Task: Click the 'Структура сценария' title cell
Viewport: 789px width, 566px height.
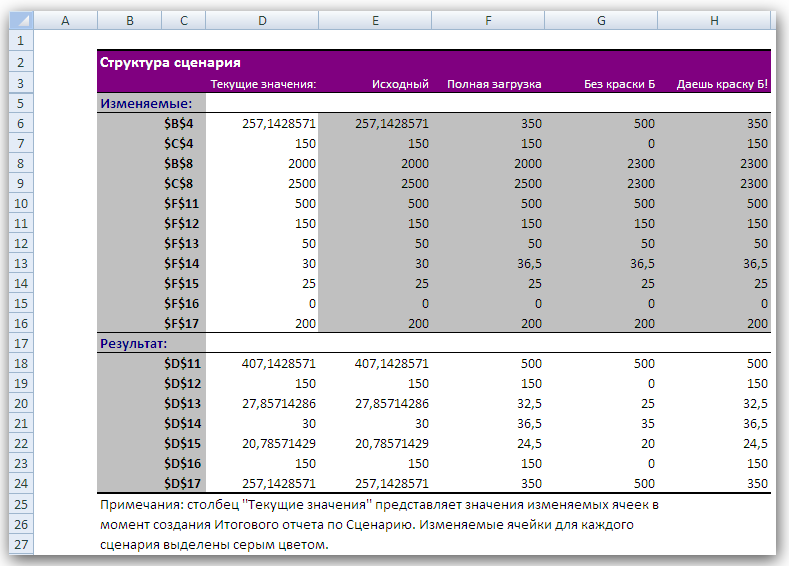Action: coord(170,62)
